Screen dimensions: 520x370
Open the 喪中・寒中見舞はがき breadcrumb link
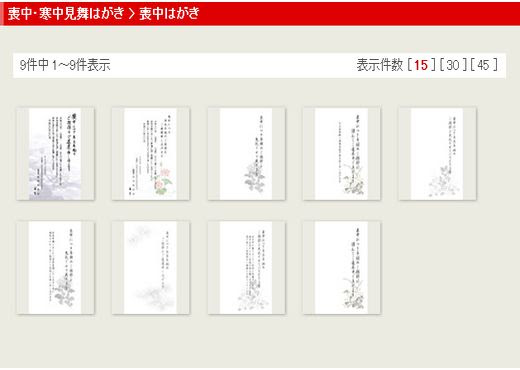pos(66,13)
